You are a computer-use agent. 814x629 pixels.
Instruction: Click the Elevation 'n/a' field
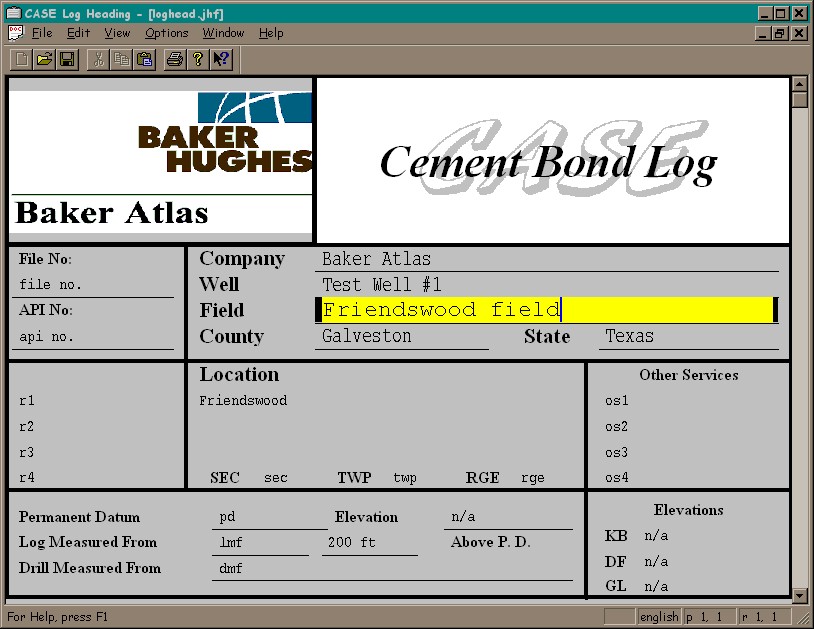508,517
